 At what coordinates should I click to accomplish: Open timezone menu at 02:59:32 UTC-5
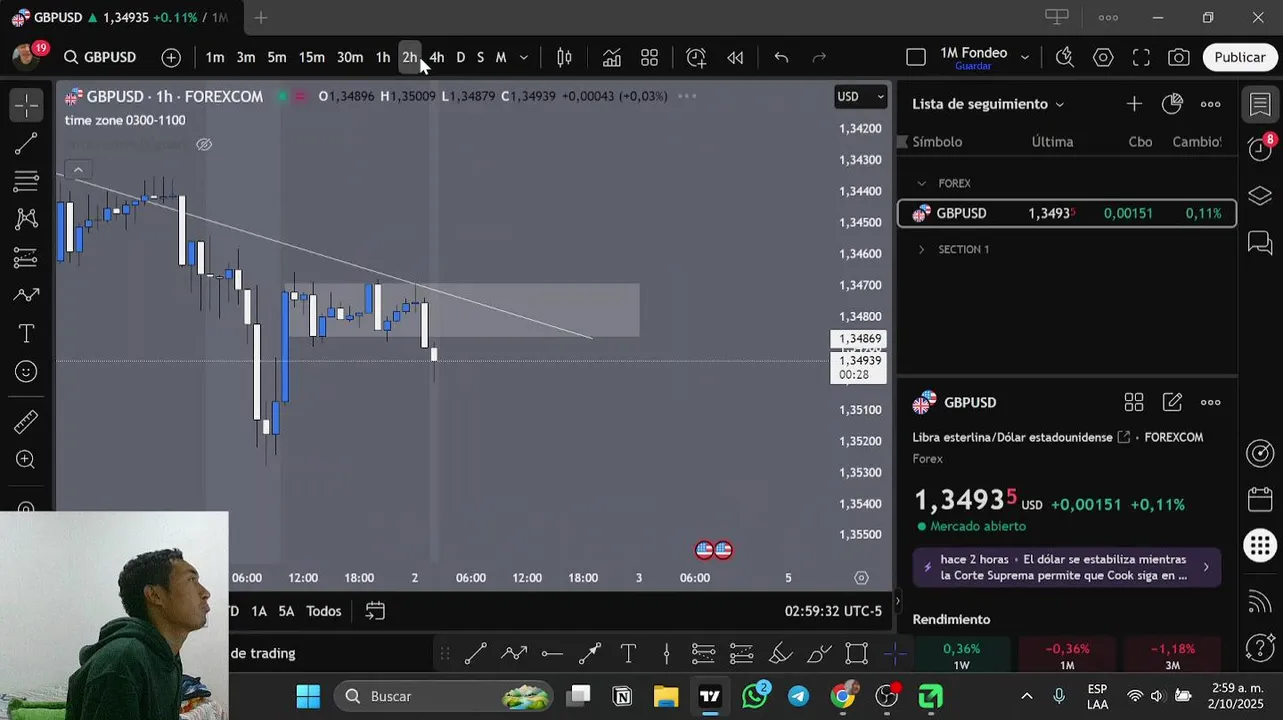click(833, 611)
